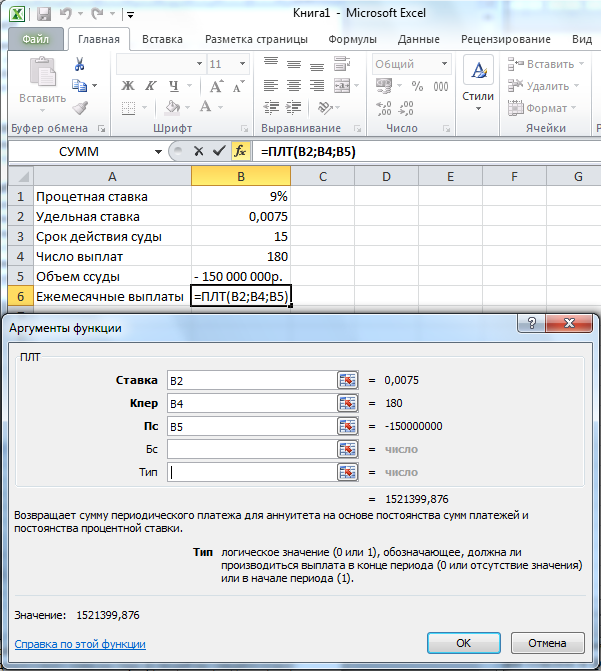Image resolution: width=601 pixels, height=671 pixels.
Task: Increase font size with large A icon
Action: (216, 86)
